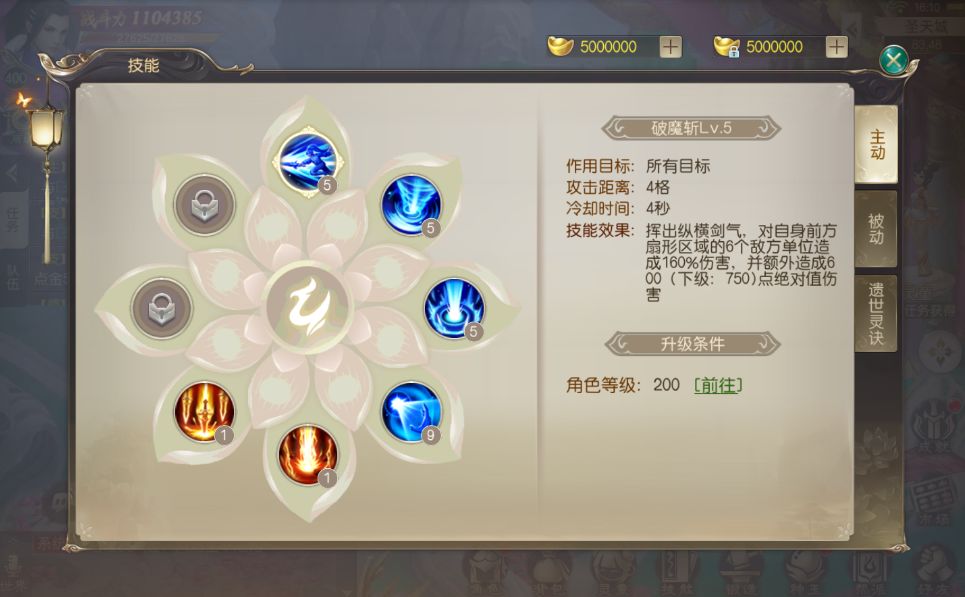This screenshot has width=965, height=597.
Task: Click the 升级条件 upgrade requirements header
Action: [x=692, y=344]
